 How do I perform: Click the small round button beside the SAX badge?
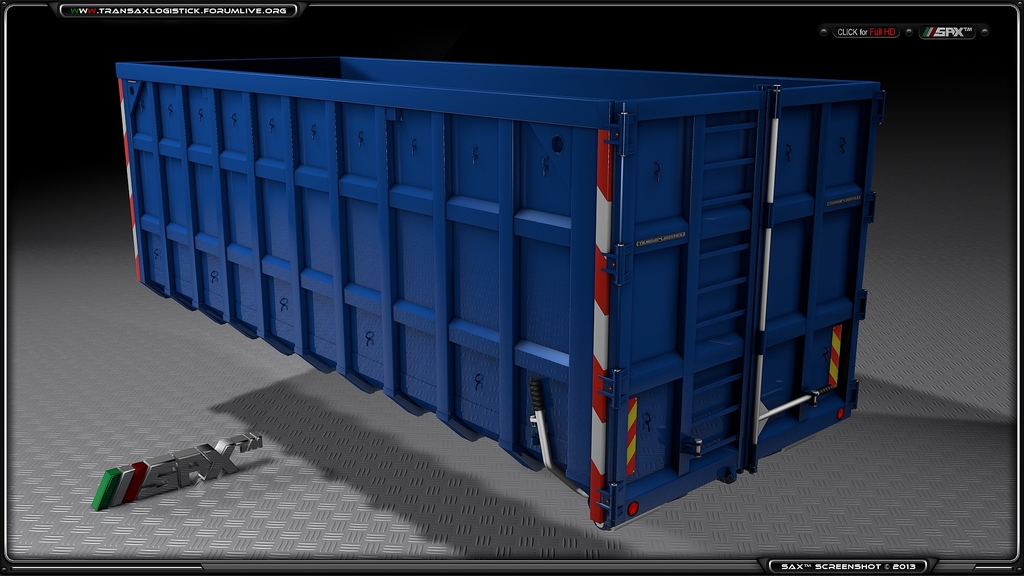984,31
